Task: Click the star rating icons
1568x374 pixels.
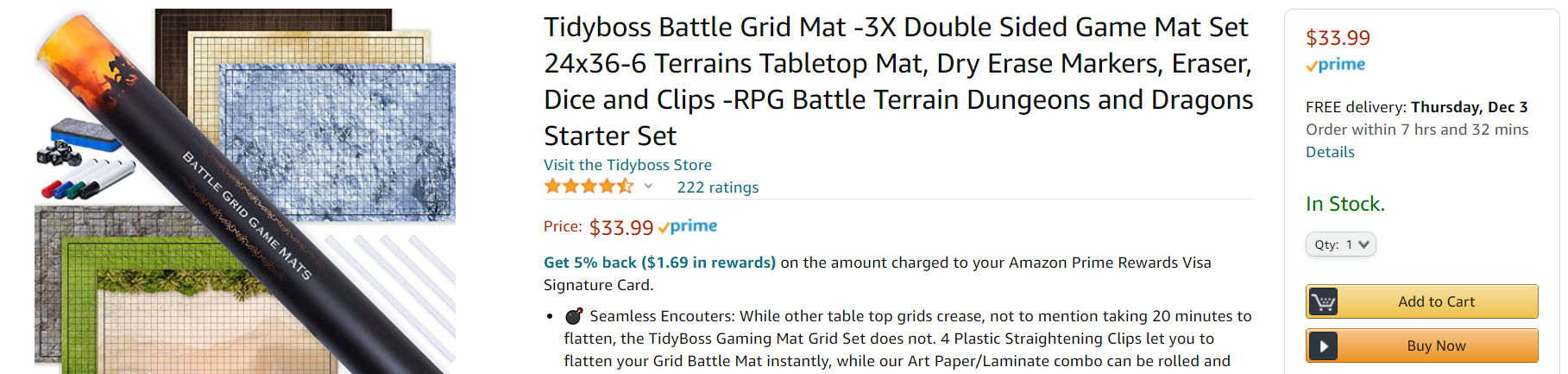Action: point(589,187)
